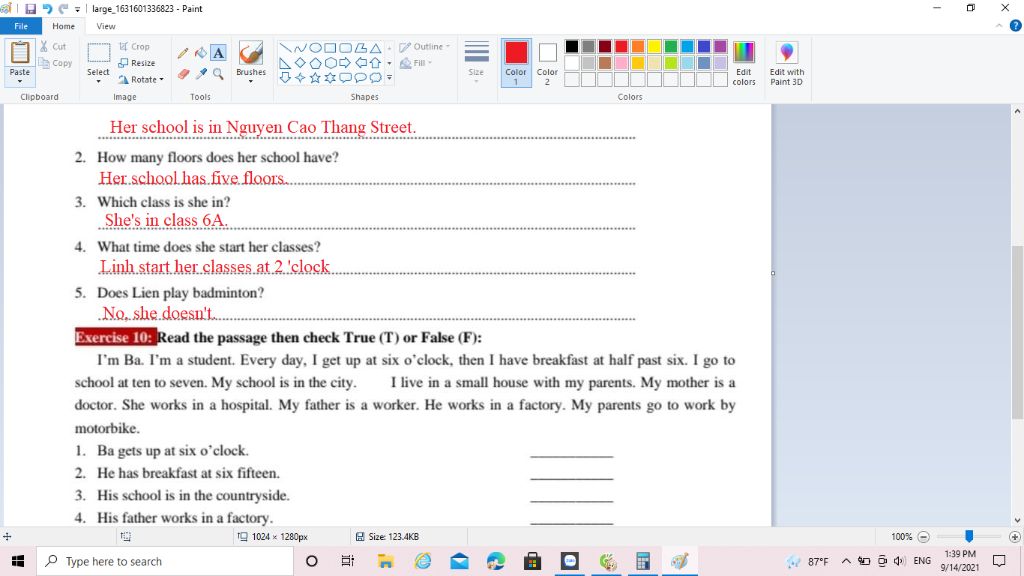Choose the Line shape

tap(285, 48)
